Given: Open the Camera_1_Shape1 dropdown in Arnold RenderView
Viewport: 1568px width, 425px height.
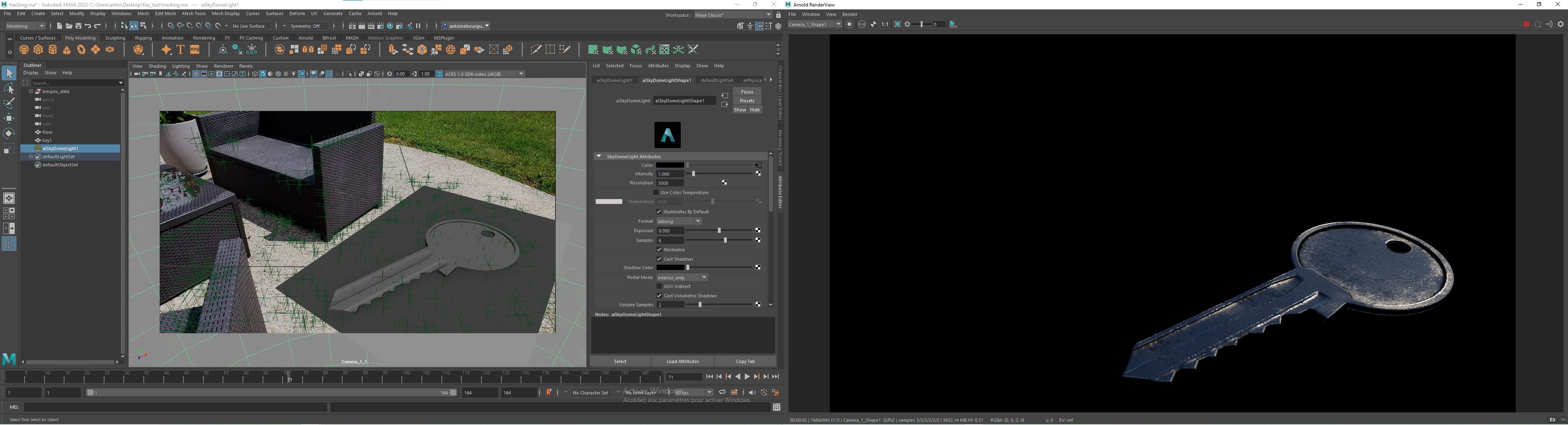Looking at the screenshot, I should tap(815, 24).
